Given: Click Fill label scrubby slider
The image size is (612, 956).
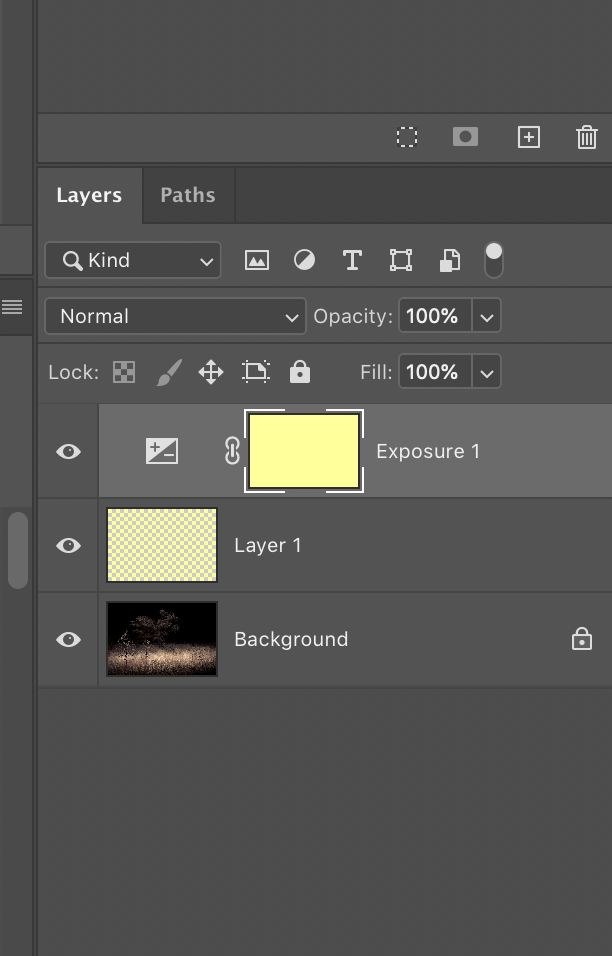Looking at the screenshot, I should pyautogui.click(x=376, y=372).
